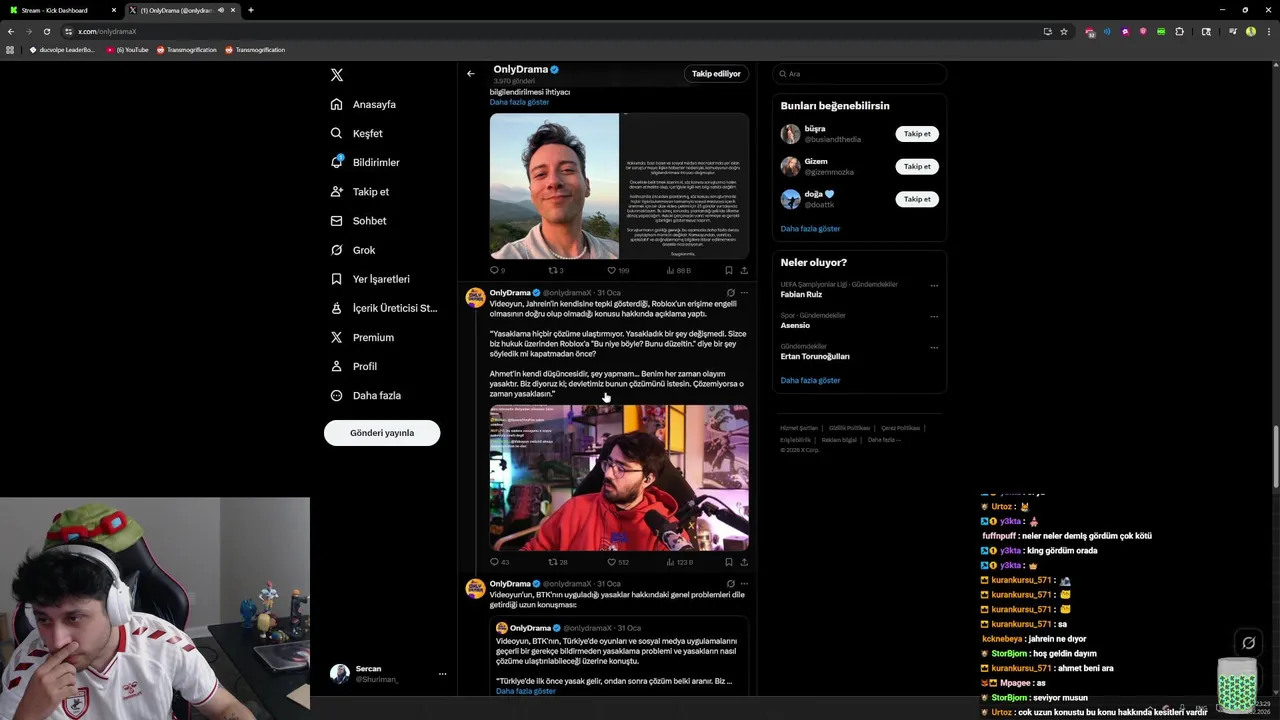Follow Gizem with Takip et
The width and height of the screenshot is (1280, 720).
(x=917, y=166)
